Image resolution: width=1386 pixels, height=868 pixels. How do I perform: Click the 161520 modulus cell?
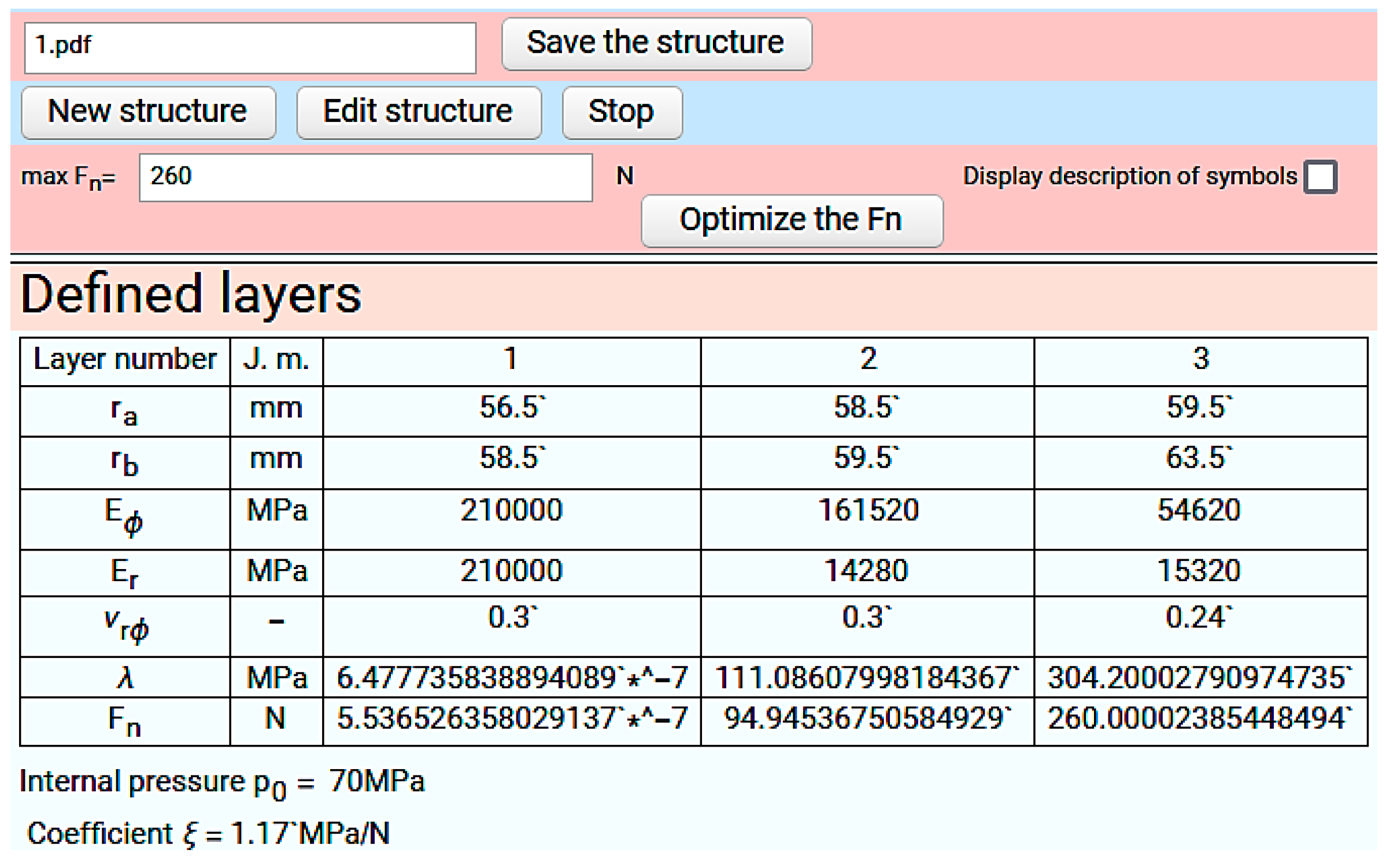point(867,511)
